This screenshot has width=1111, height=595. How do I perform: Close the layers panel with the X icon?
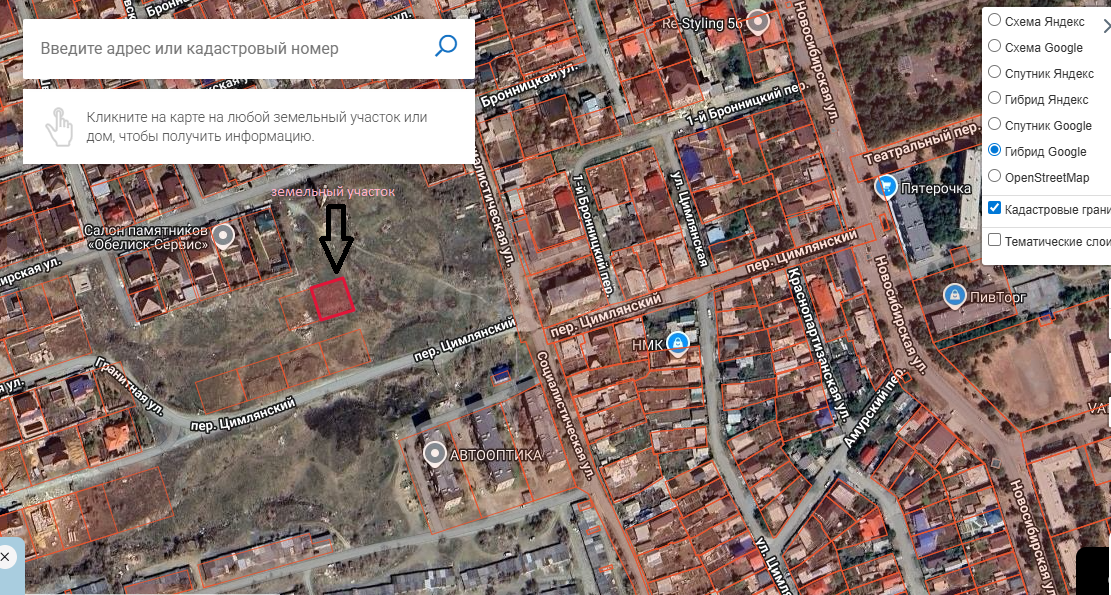tap(1107, 26)
